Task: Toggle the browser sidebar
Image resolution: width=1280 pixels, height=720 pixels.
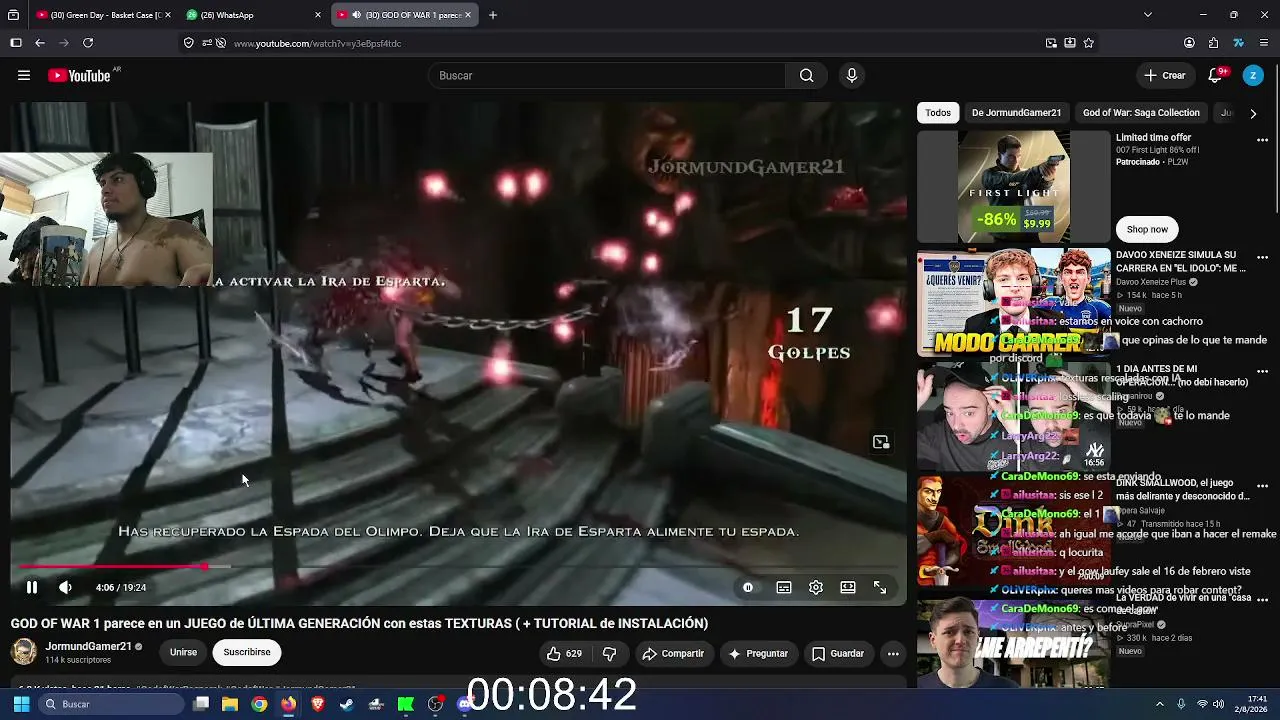Action: point(16,43)
